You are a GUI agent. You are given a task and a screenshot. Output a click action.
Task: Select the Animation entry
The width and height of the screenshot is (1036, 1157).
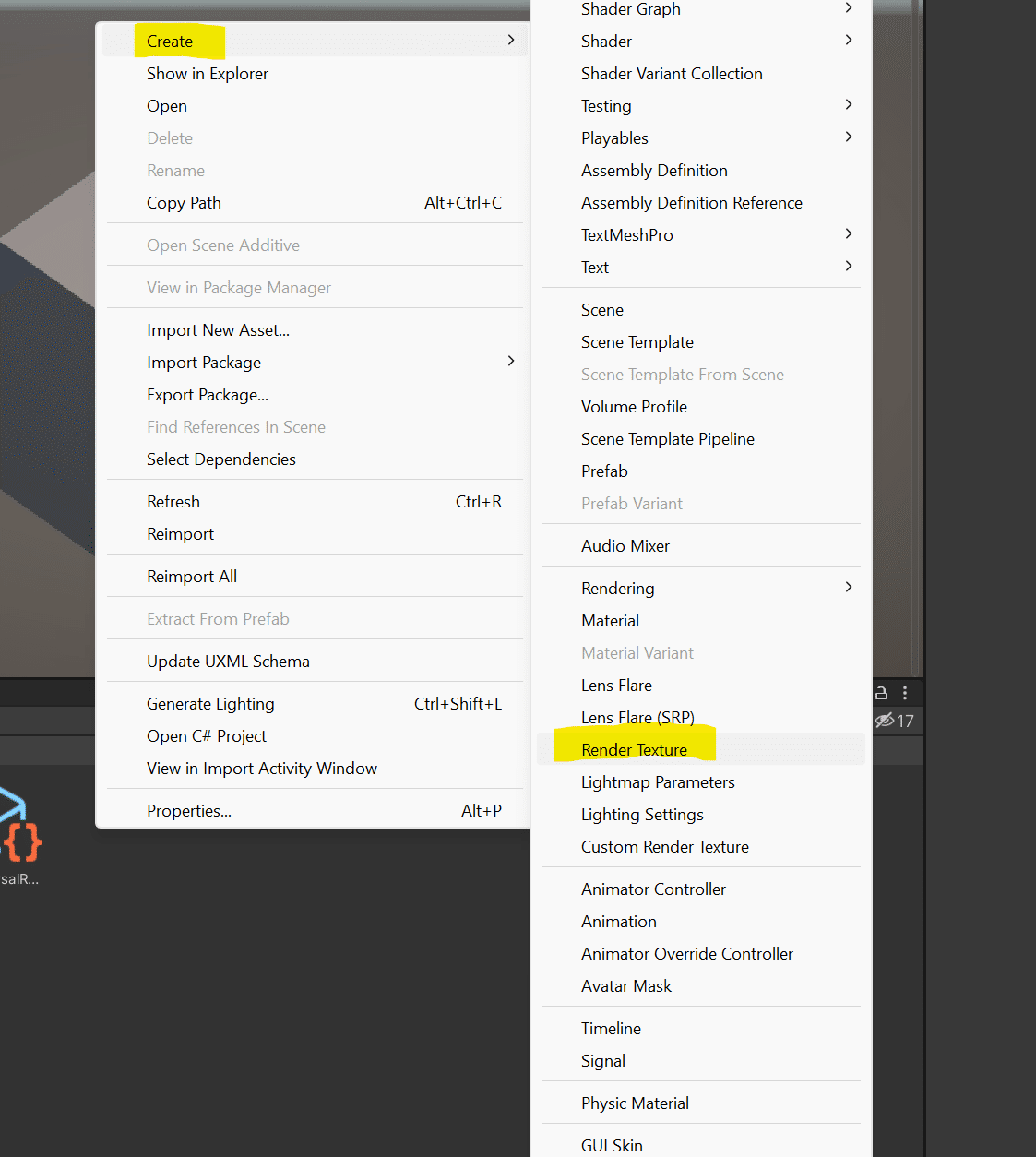click(x=701, y=922)
